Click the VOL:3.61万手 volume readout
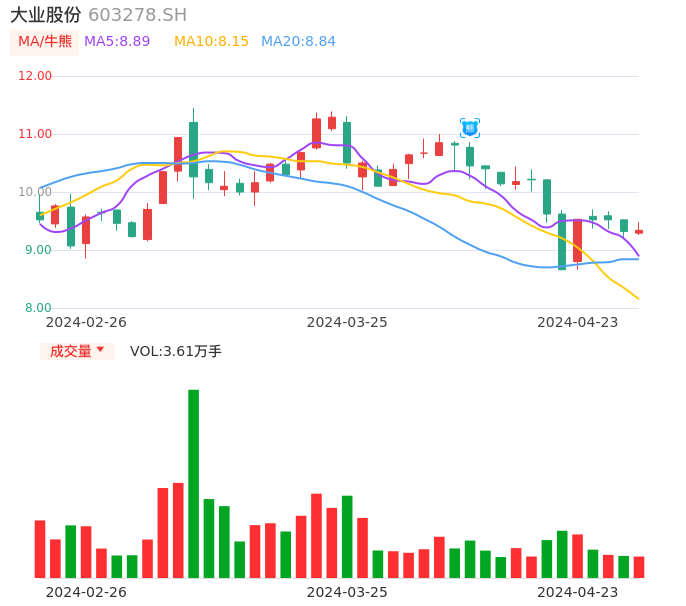Viewport: 686px width, 606px height. pos(176,351)
